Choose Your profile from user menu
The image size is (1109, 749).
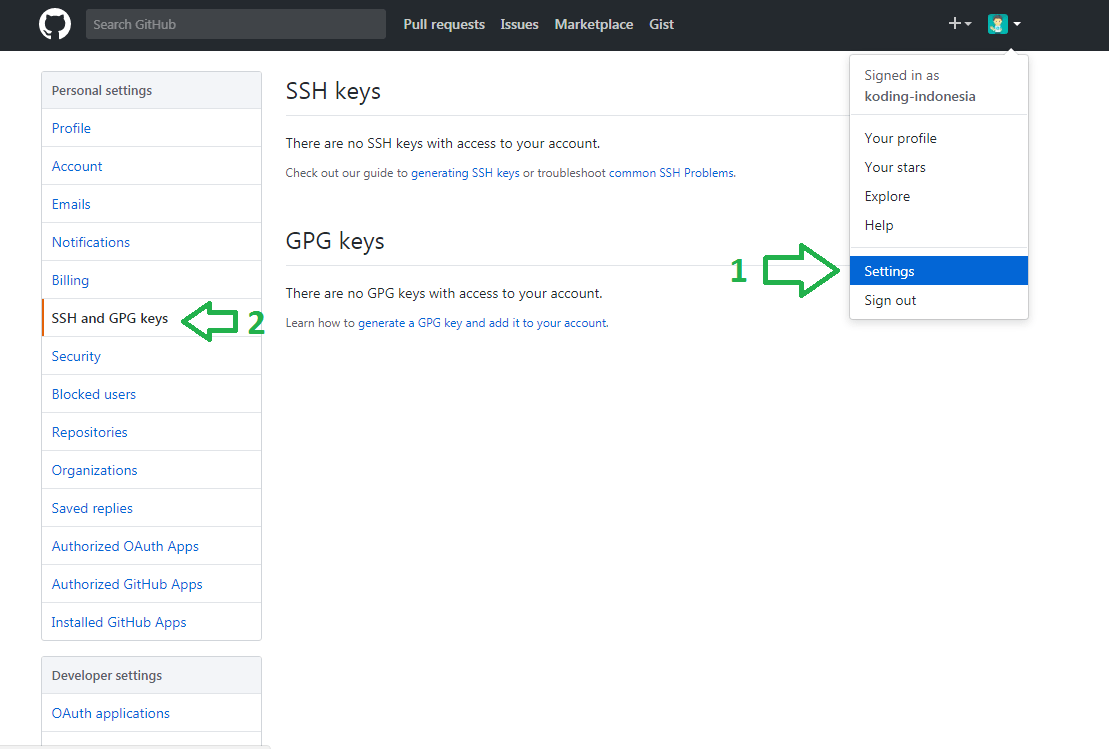click(x=939, y=138)
